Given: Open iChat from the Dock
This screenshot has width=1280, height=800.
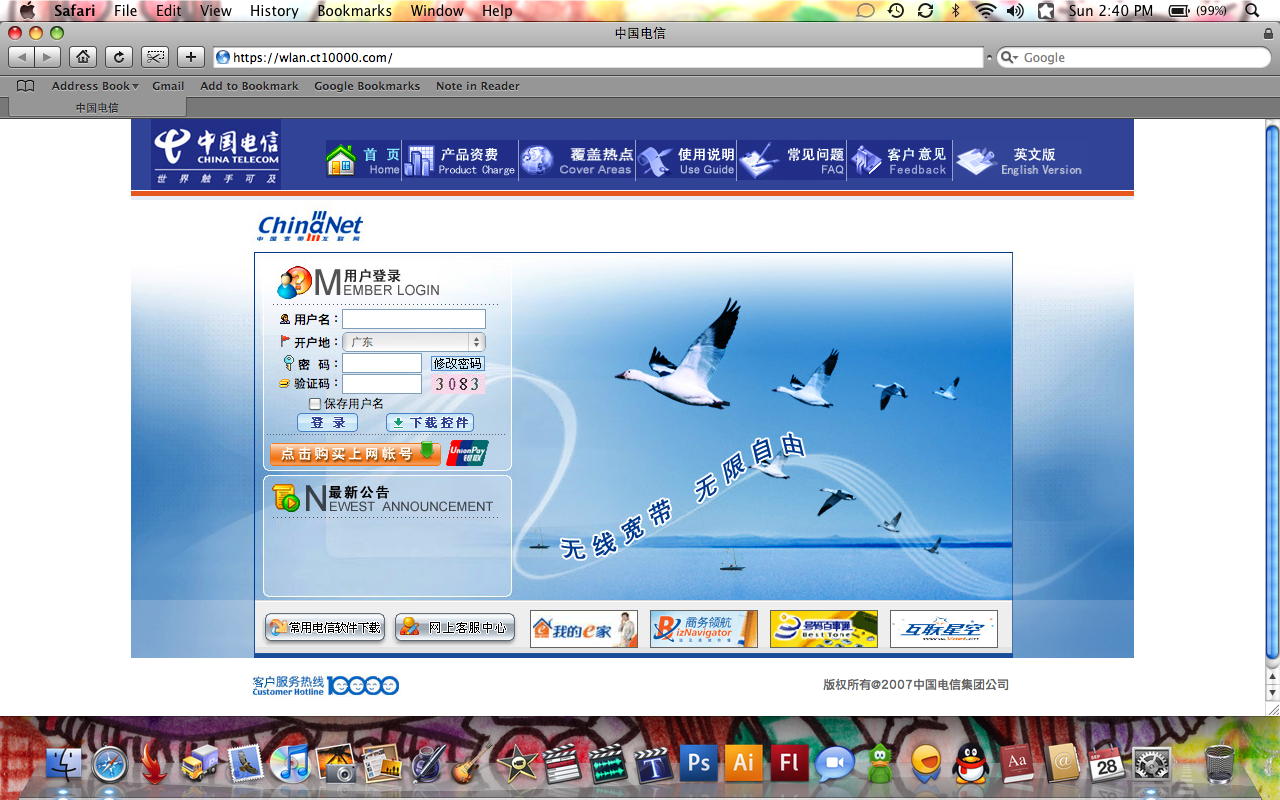Looking at the screenshot, I should click(834, 764).
